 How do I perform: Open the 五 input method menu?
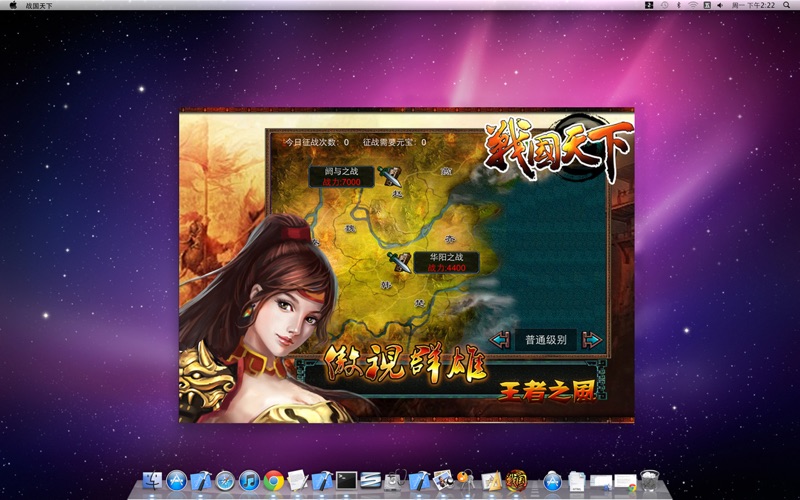click(707, 5)
